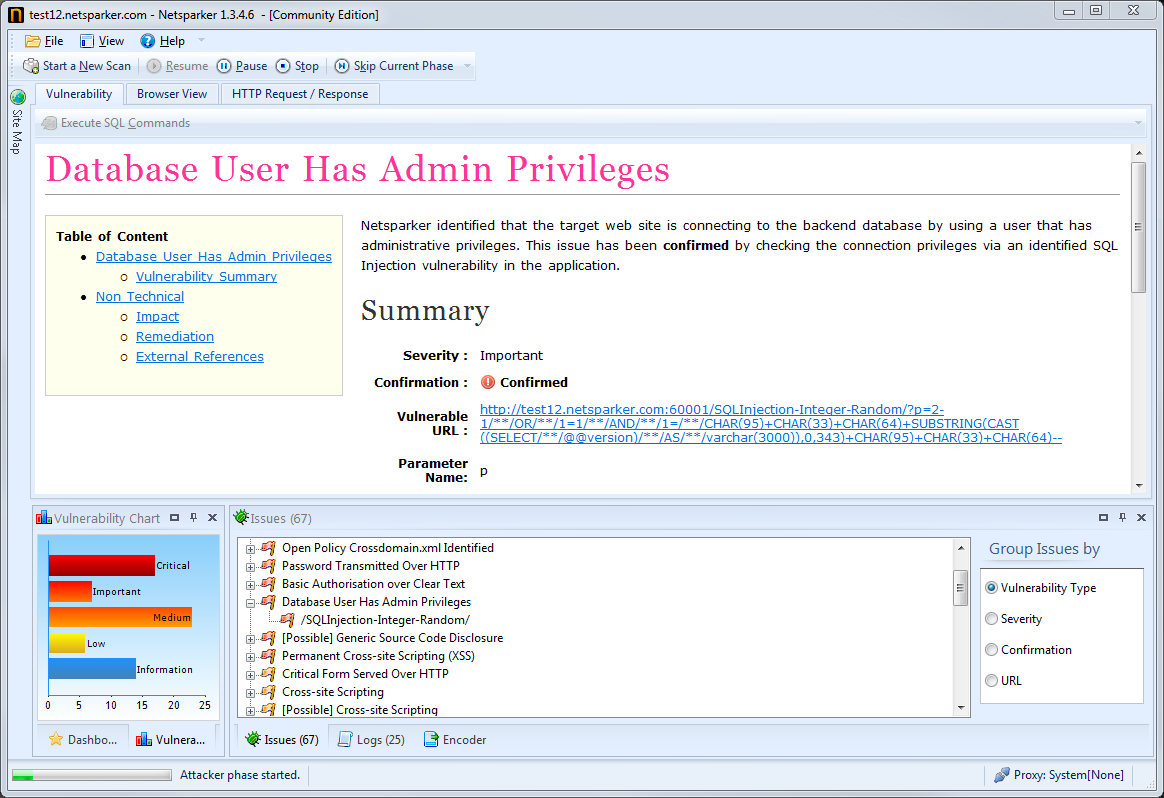
Task: Click the flag icon for Password Transmitted Over HTTP
Action: tap(268, 566)
